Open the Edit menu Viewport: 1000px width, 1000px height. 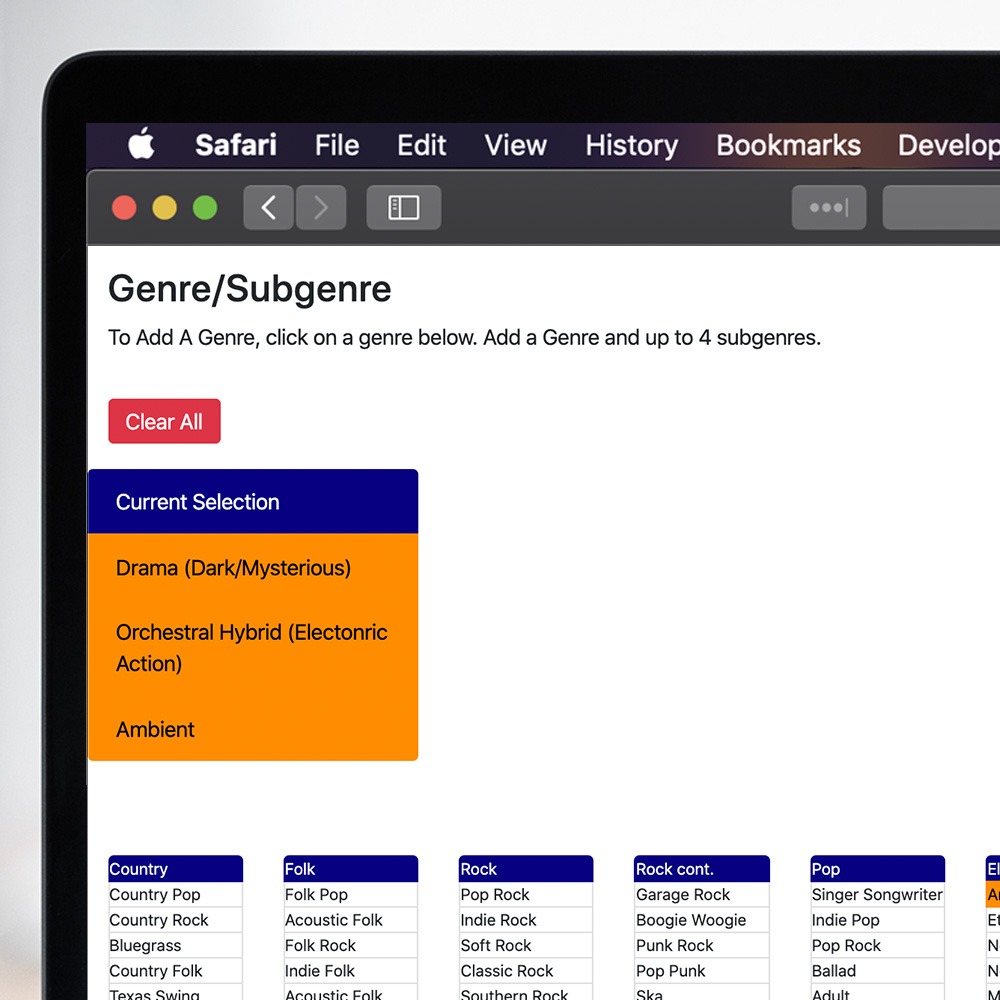point(421,145)
